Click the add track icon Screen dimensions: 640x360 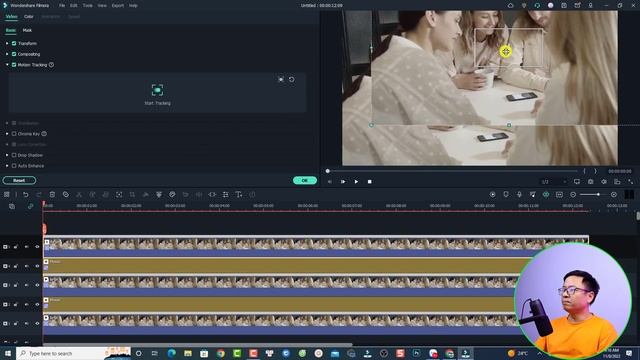point(12,207)
